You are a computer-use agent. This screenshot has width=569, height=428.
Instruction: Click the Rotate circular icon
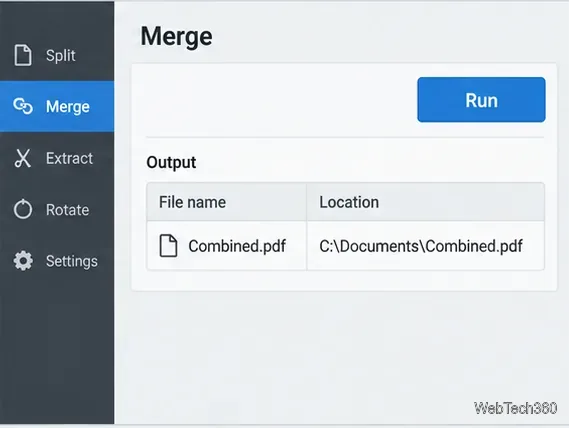pyautogui.click(x=23, y=209)
